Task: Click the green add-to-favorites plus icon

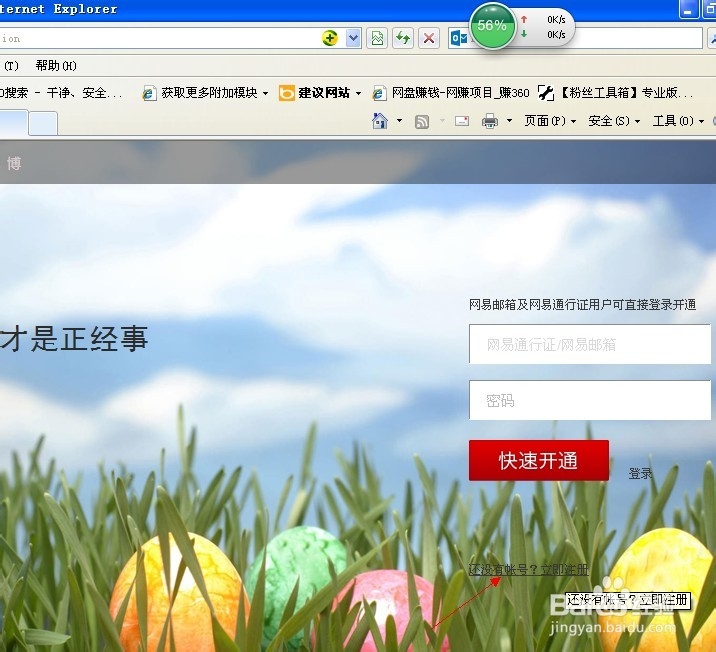Action: pos(330,38)
